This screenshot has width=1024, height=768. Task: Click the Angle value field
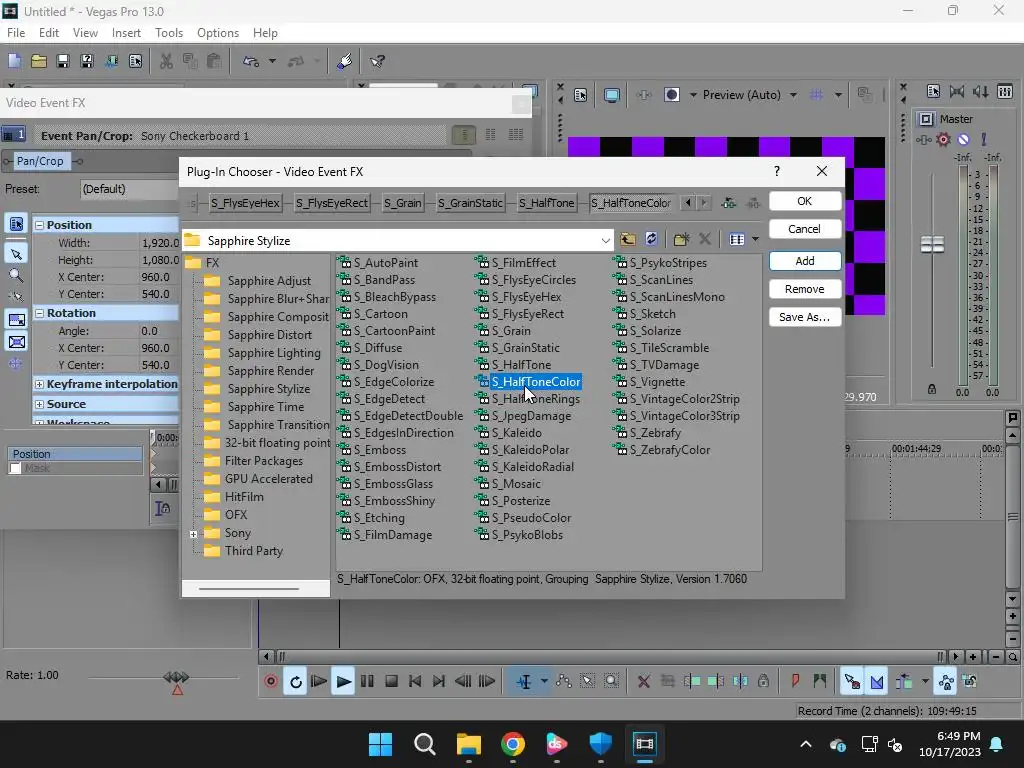pos(159,331)
